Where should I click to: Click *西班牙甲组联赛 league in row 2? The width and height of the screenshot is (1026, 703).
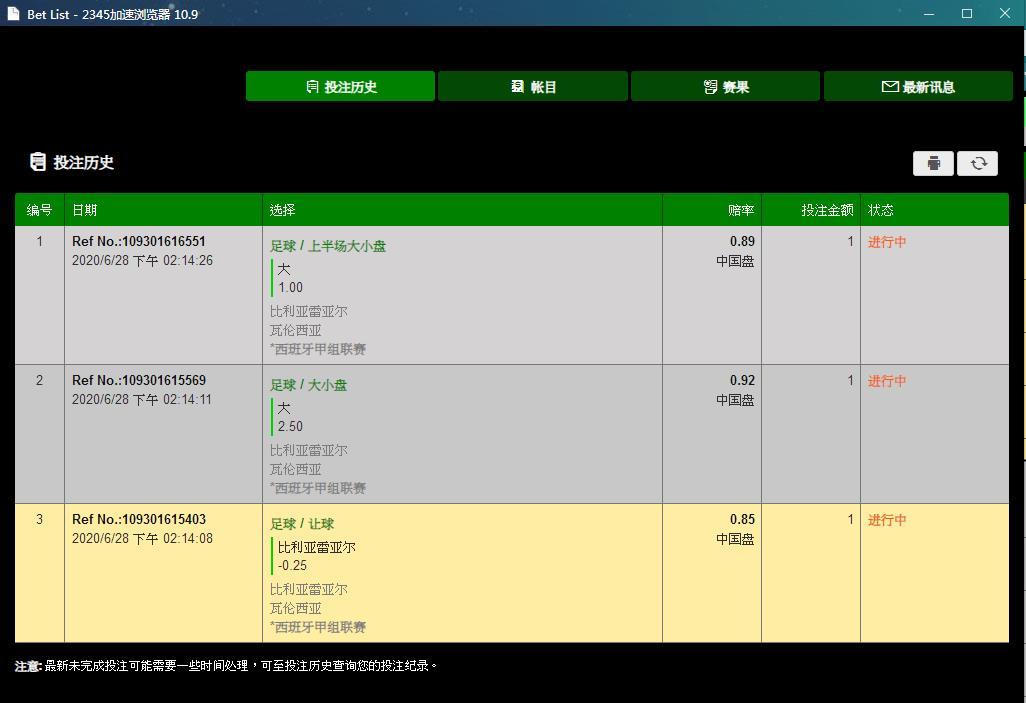(x=317, y=488)
